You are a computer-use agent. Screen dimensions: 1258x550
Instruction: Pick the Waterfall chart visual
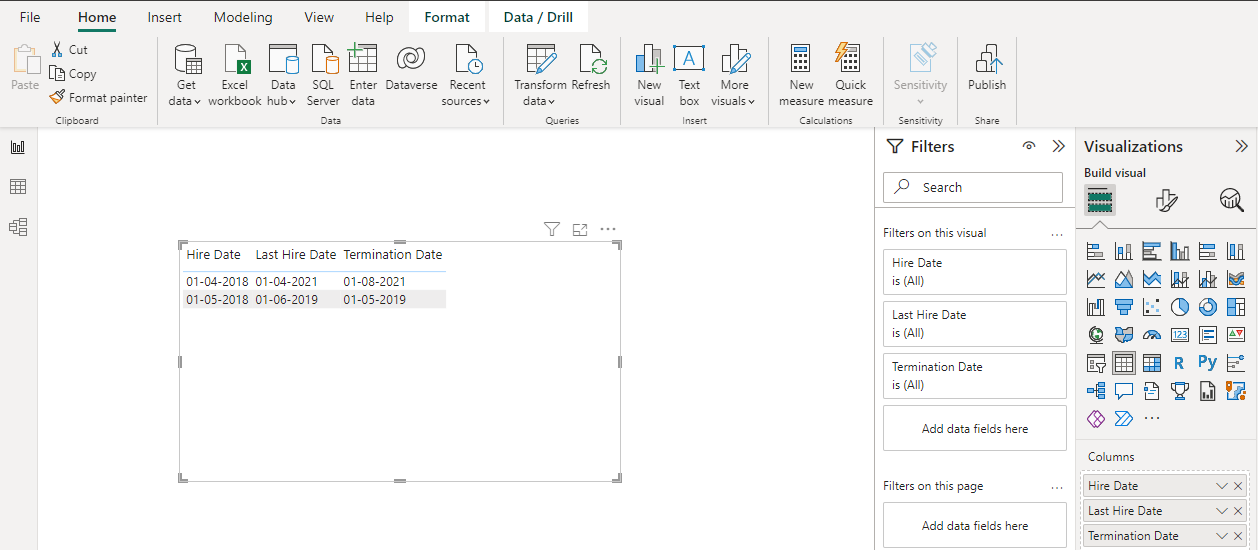point(1095,307)
